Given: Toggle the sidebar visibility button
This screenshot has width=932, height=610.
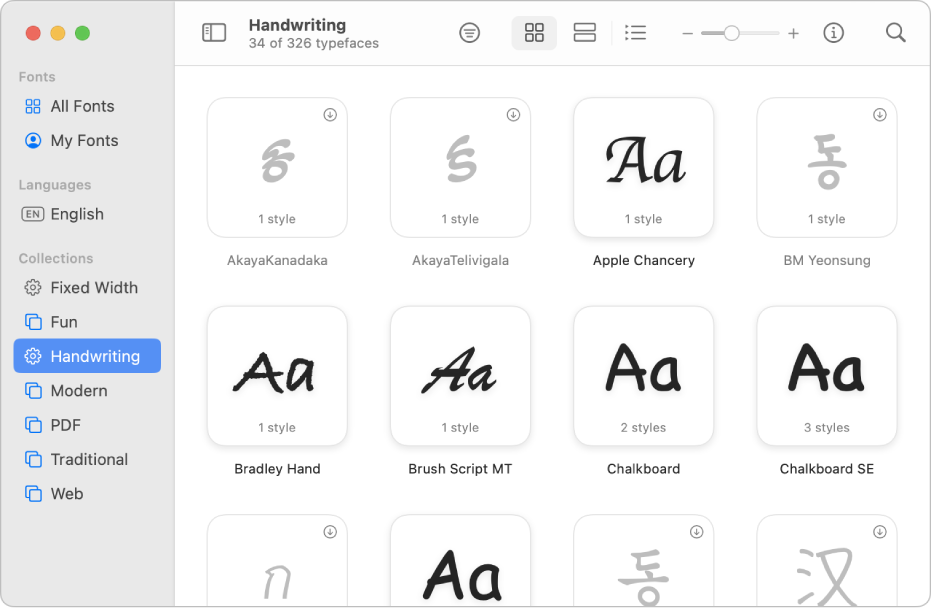Looking at the screenshot, I should (214, 33).
